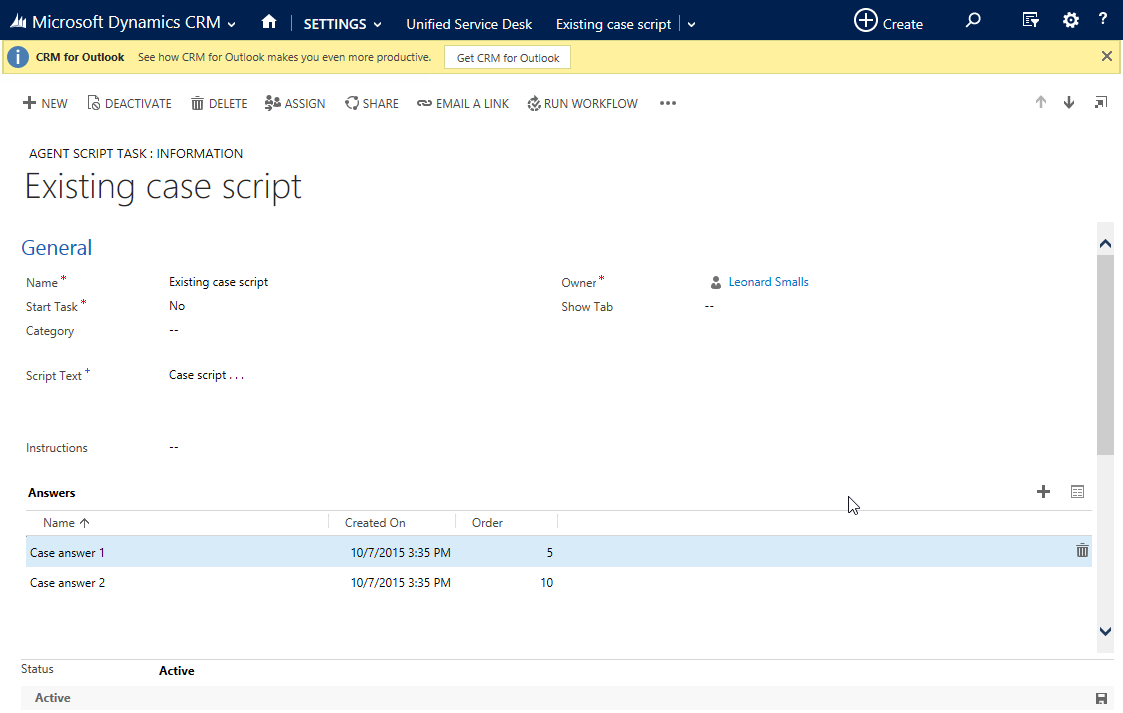The image size is (1123, 713).
Task: Delete Case answer 1 with trash icon
Action: tap(1082, 551)
